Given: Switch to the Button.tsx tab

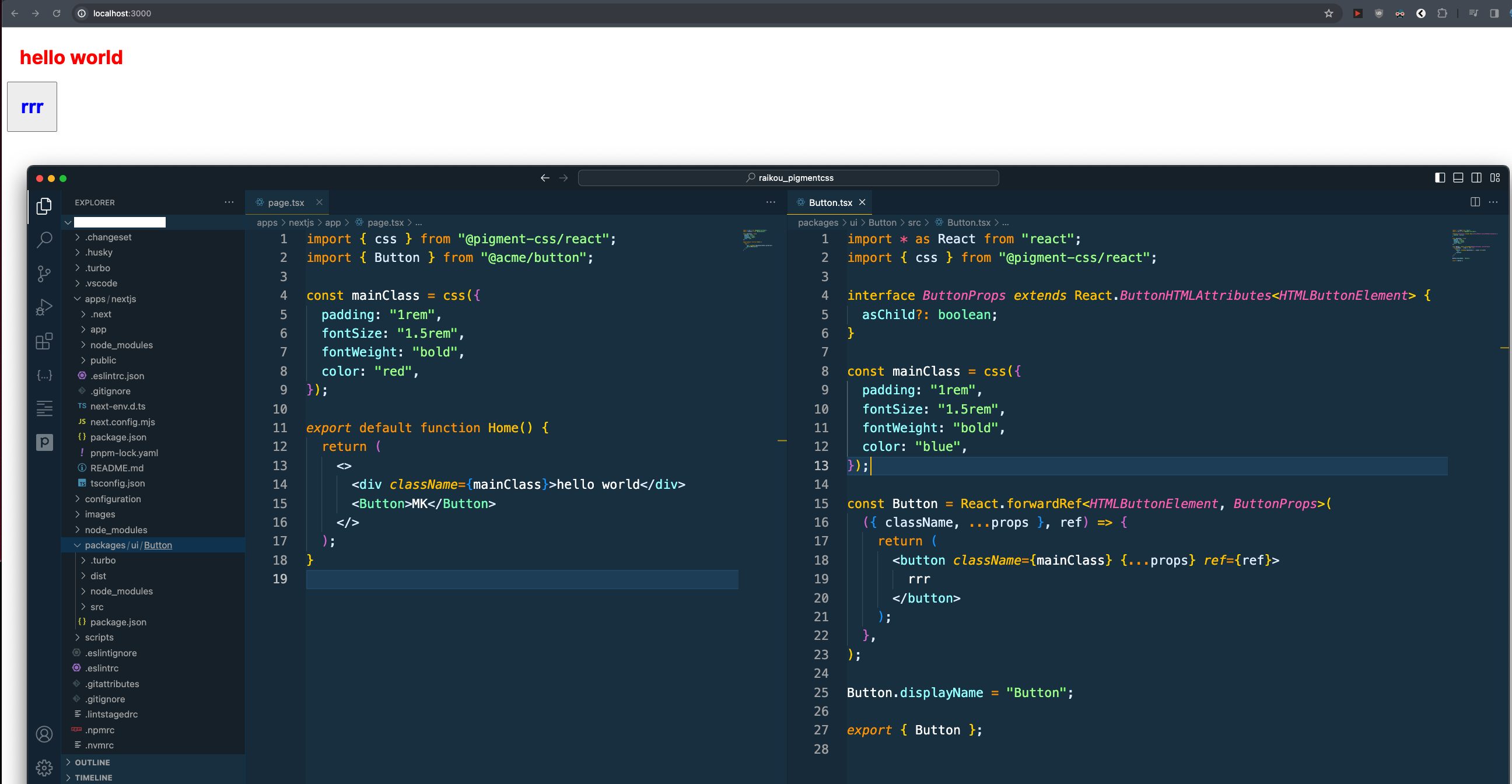Looking at the screenshot, I should [x=829, y=202].
